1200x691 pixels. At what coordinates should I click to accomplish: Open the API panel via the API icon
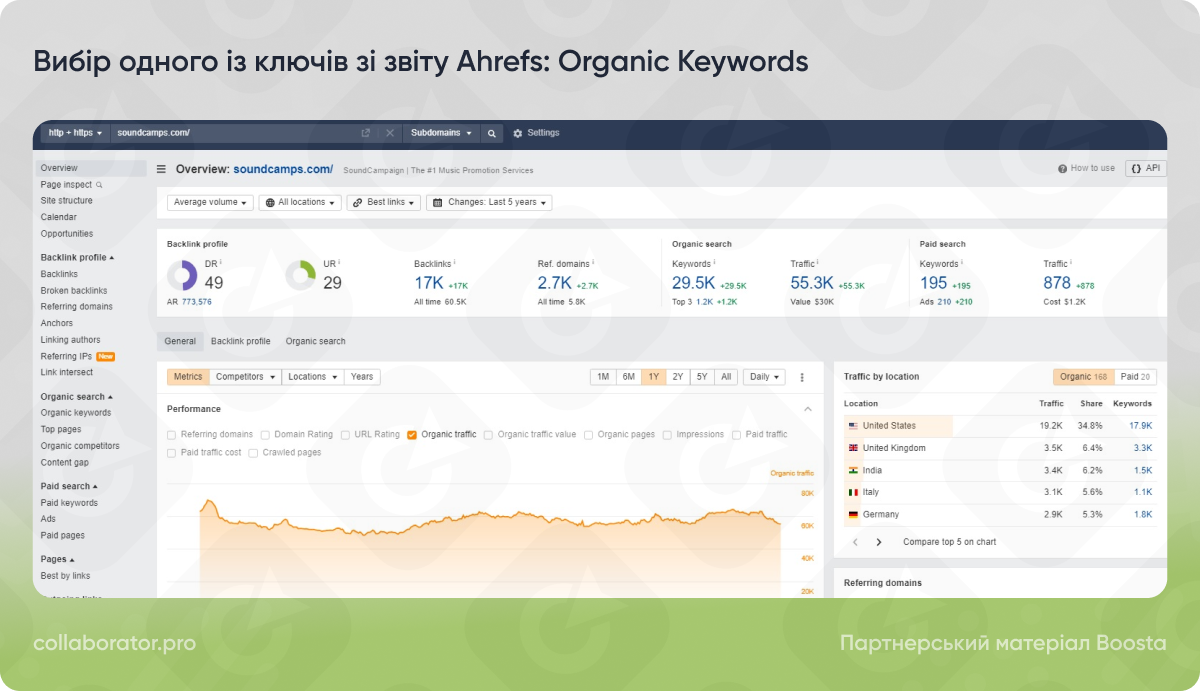1146,168
